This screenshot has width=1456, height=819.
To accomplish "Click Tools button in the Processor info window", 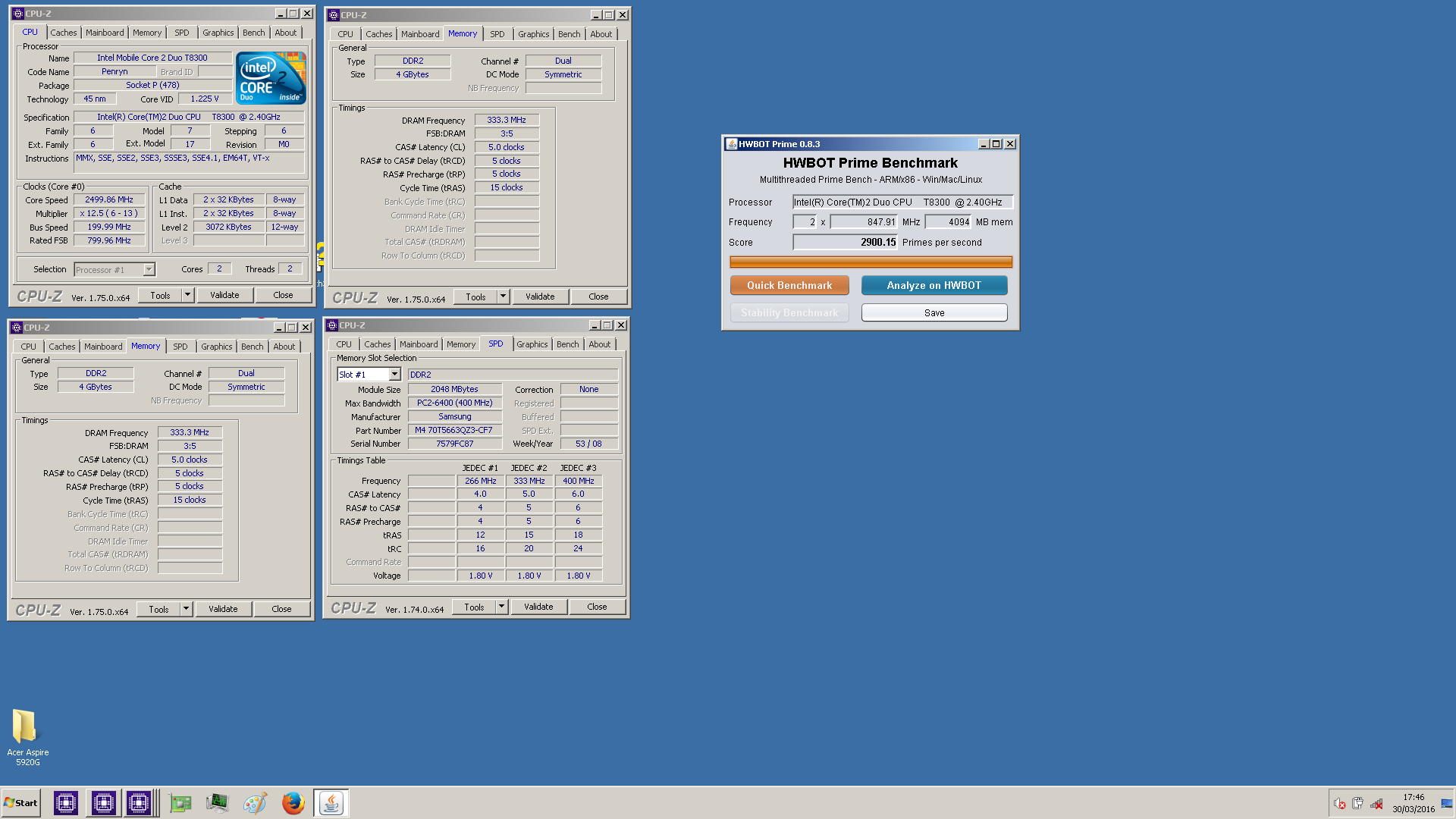I will point(160,295).
